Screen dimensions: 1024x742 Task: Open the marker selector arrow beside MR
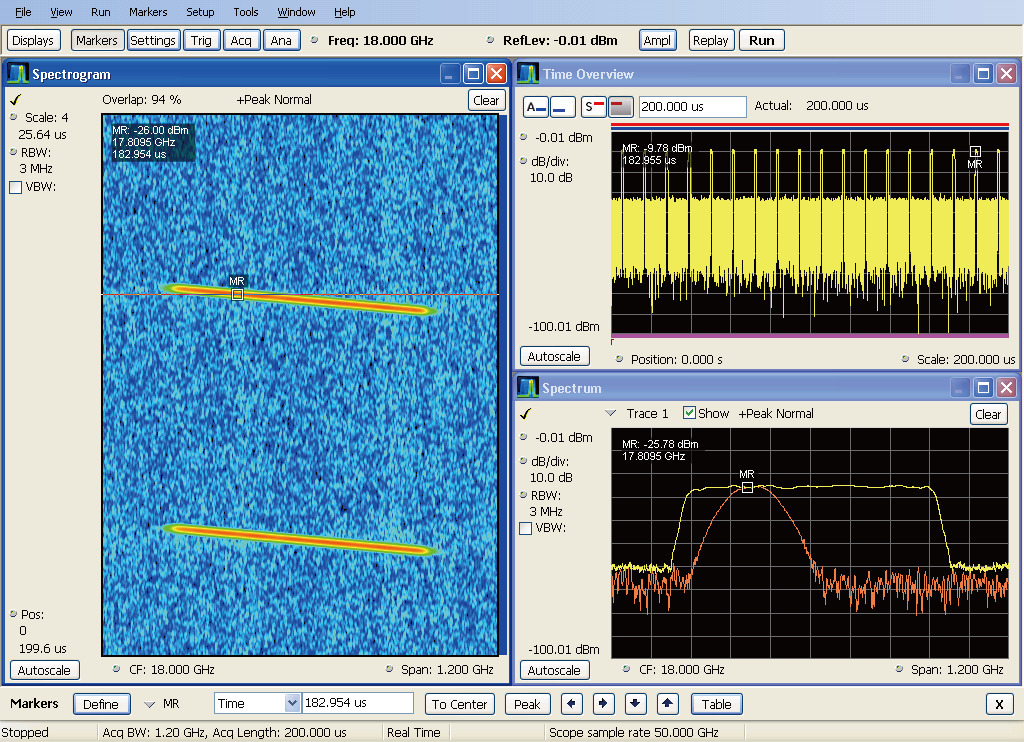click(150, 704)
